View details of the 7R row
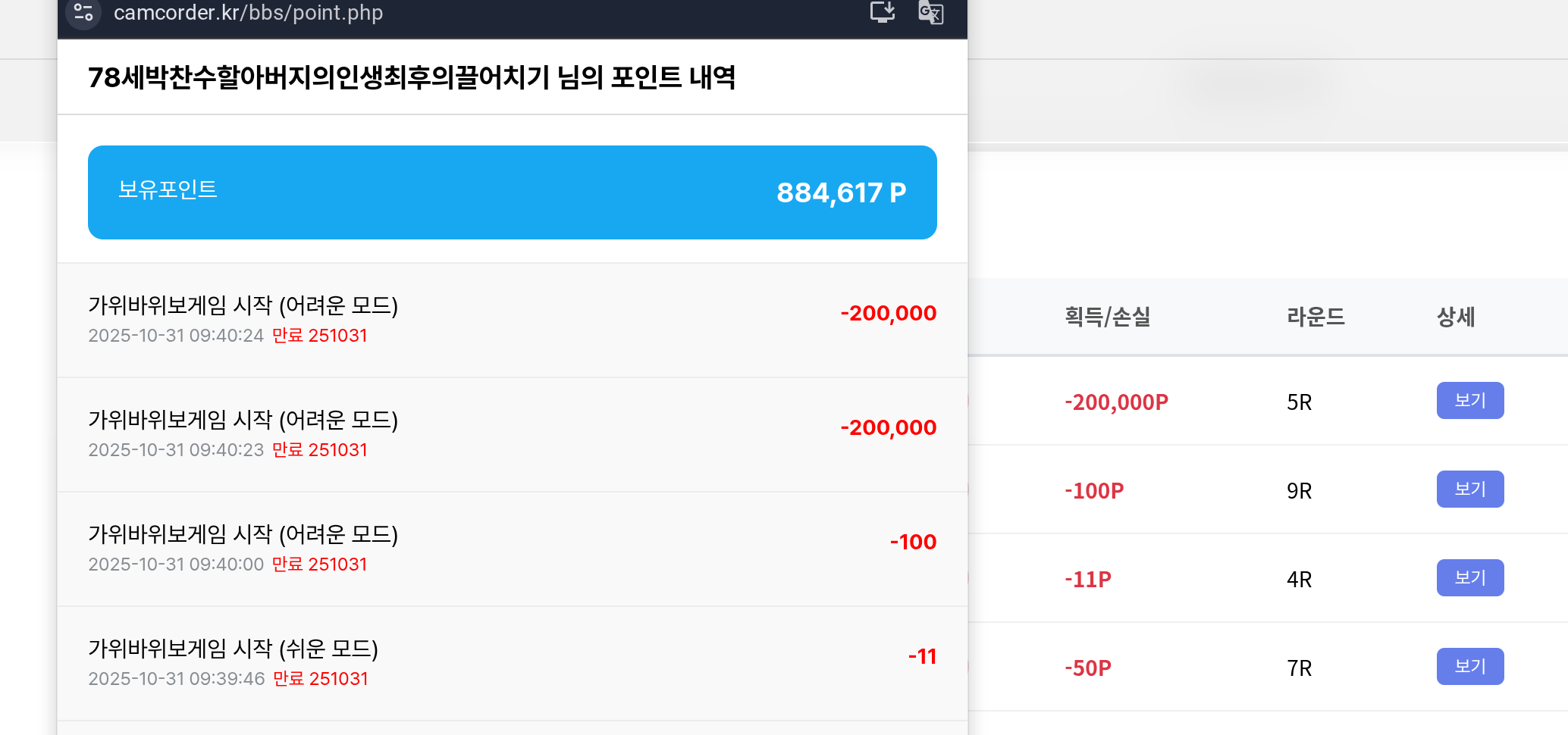Viewport: 1568px width, 735px height. coord(1469,667)
